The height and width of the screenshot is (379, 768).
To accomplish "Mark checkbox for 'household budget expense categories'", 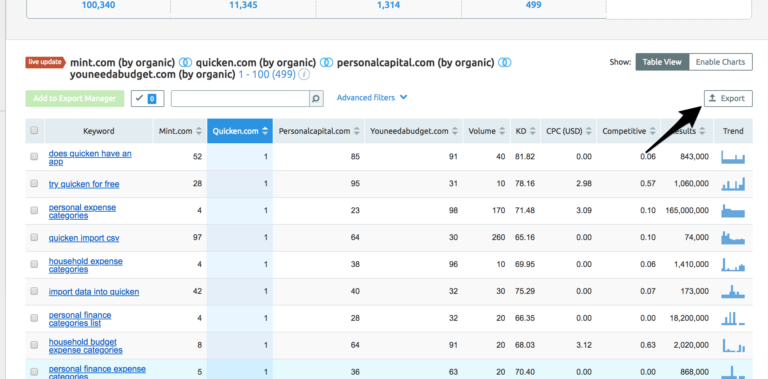I will 34,345.
